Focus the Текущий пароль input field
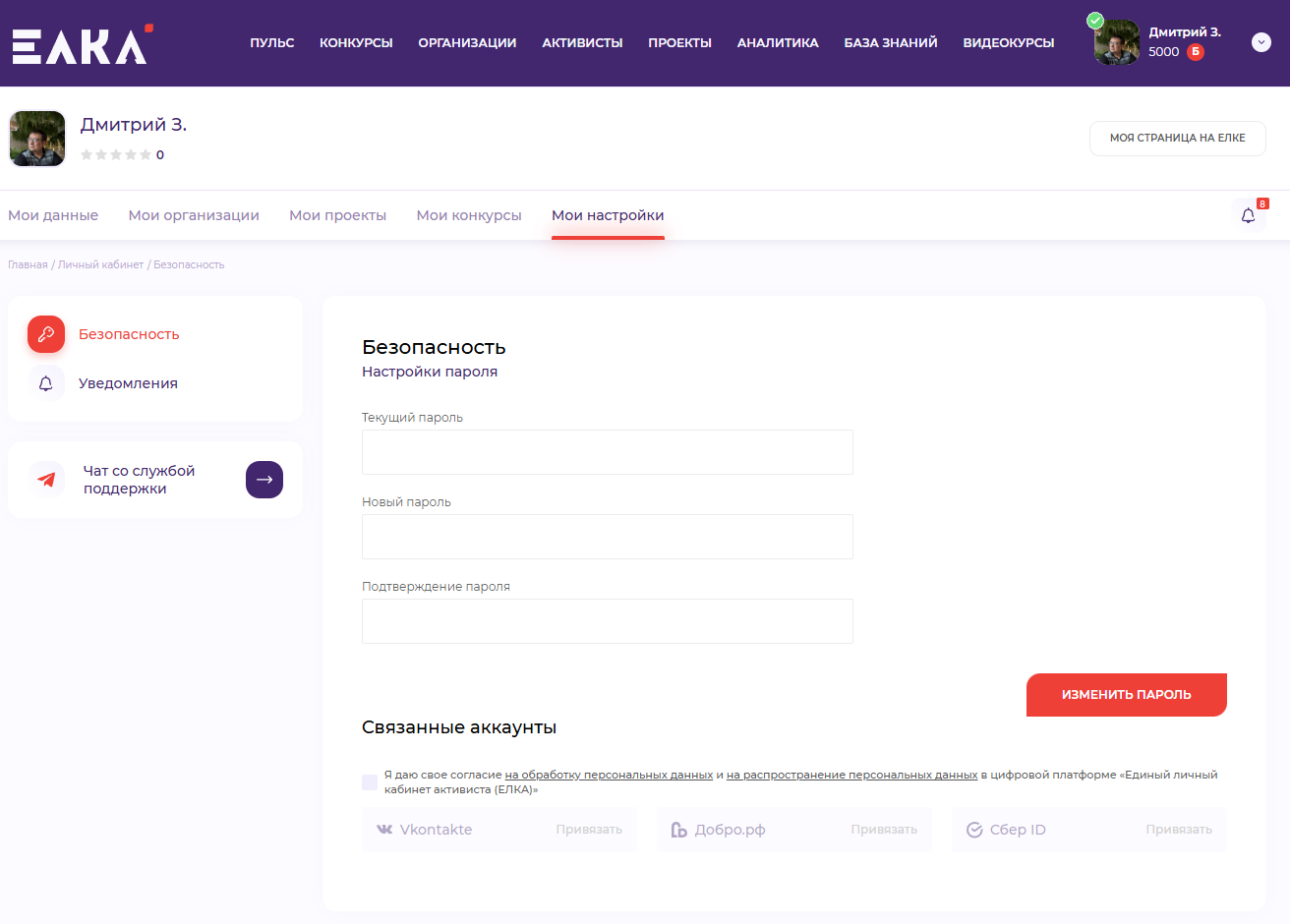This screenshot has height=924, width=1290. pyautogui.click(x=607, y=452)
